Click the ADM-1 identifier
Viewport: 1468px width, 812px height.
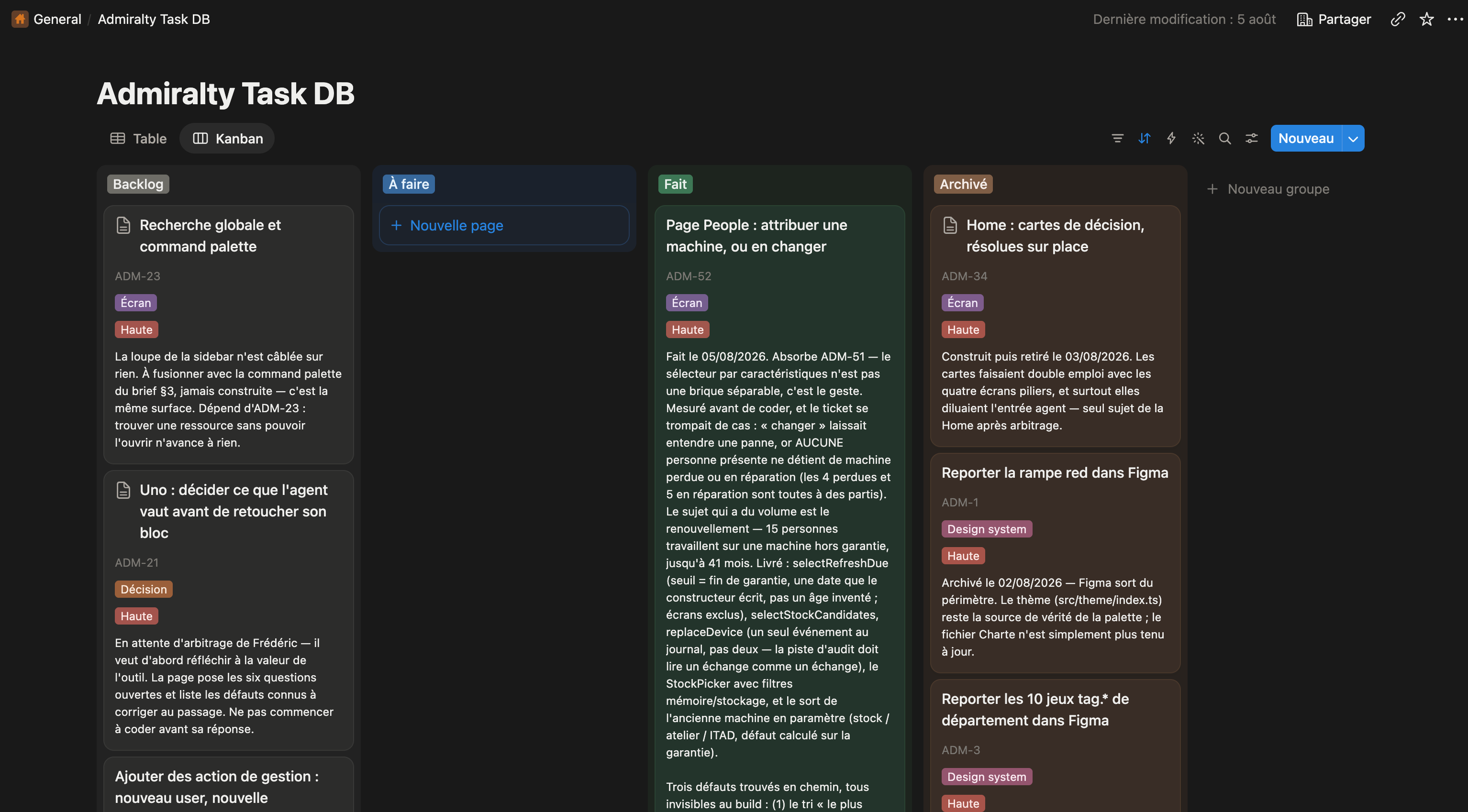960,502
